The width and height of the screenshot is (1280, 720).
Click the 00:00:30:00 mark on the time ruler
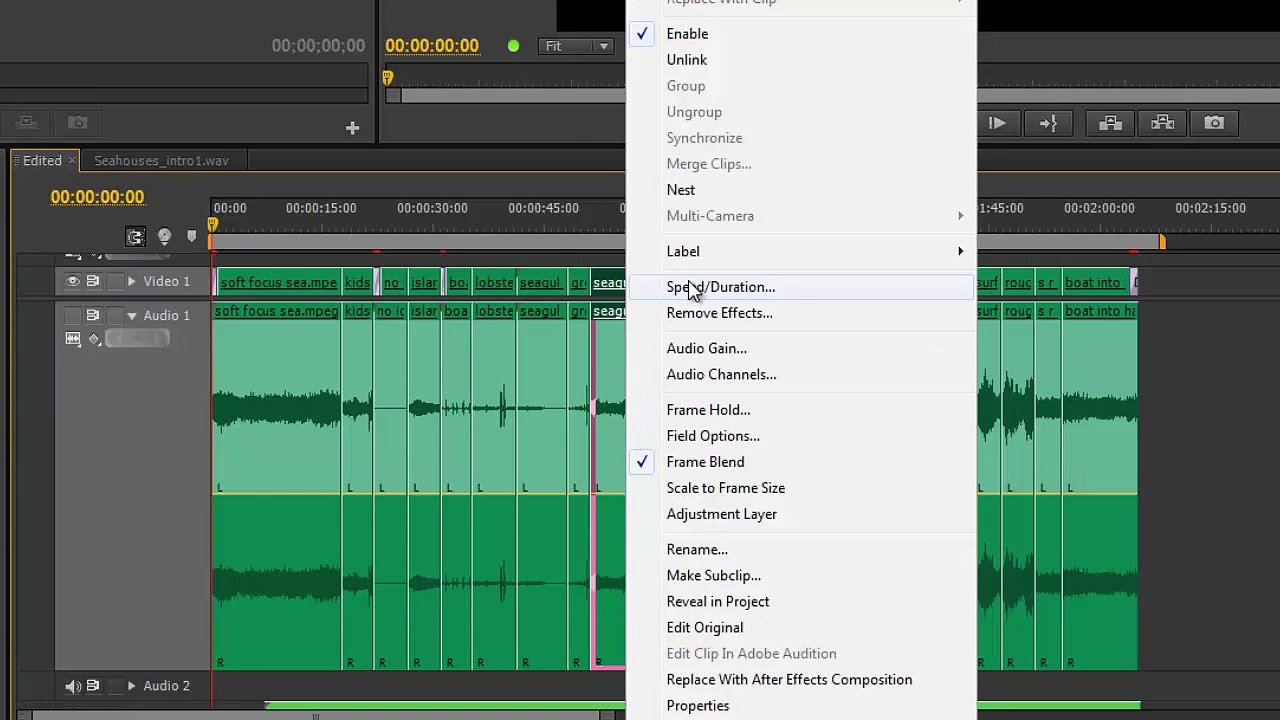tap(432, 208)
